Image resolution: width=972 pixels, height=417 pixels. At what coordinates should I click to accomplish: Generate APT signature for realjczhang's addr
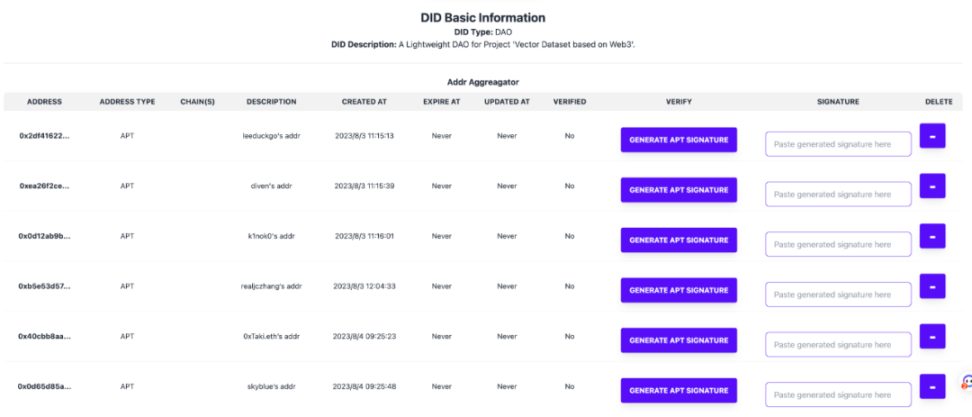pos(678,290)
